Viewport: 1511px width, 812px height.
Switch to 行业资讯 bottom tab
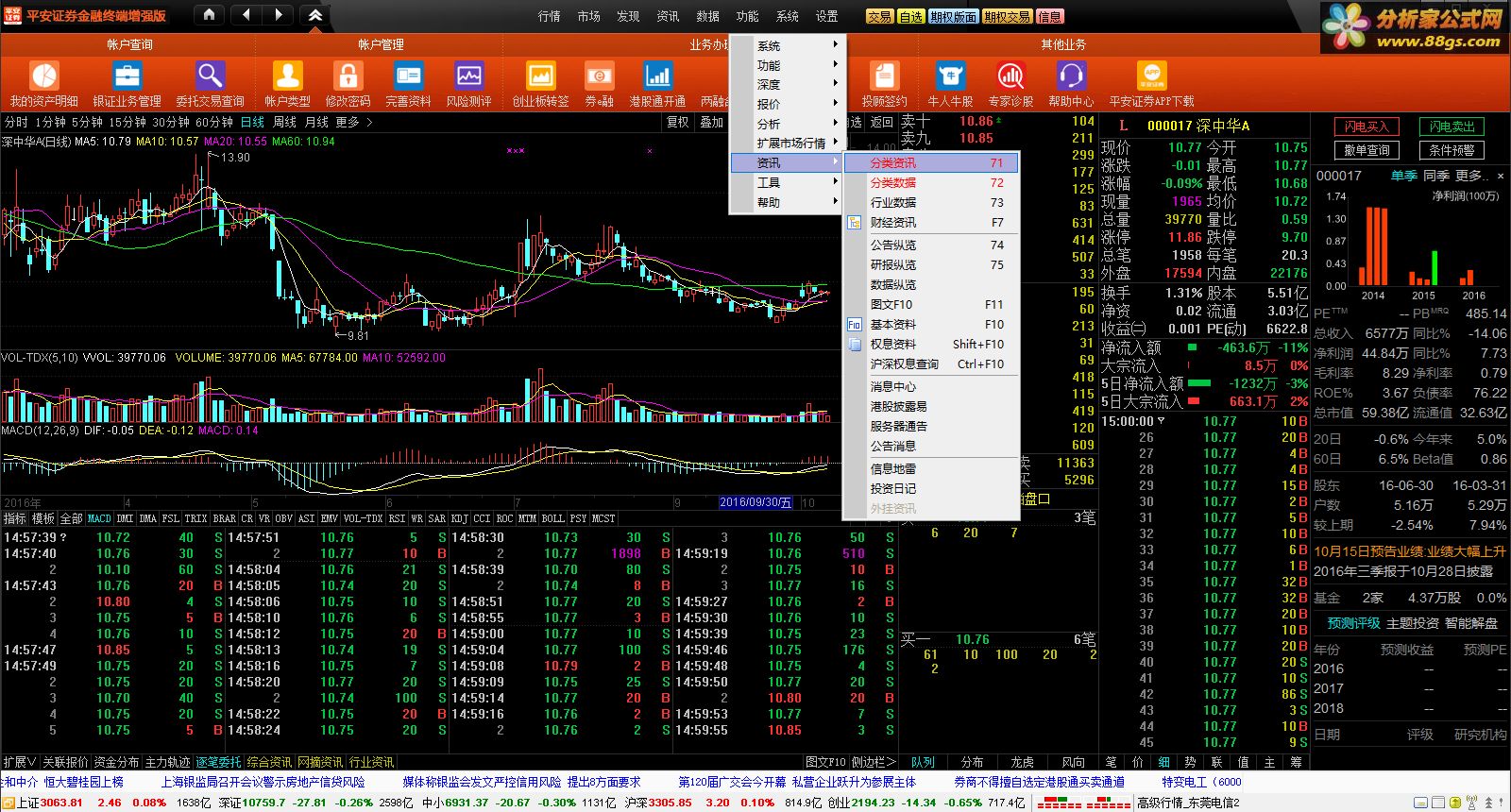point(371,762)
